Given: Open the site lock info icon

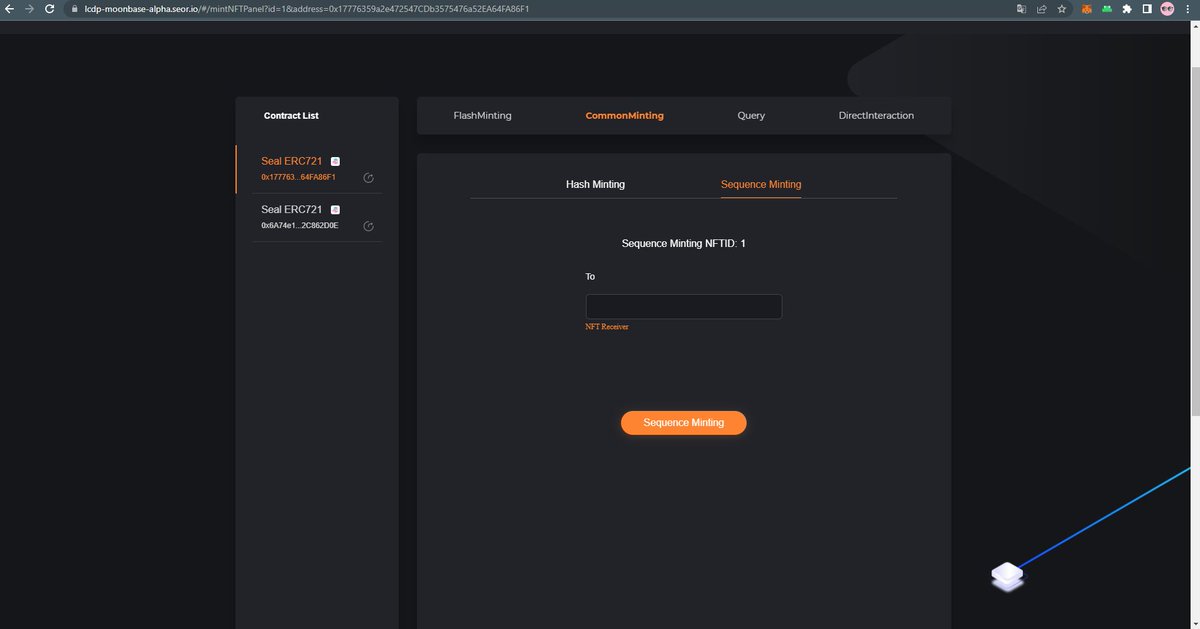Looking at the screenshot, I should 73,8.
